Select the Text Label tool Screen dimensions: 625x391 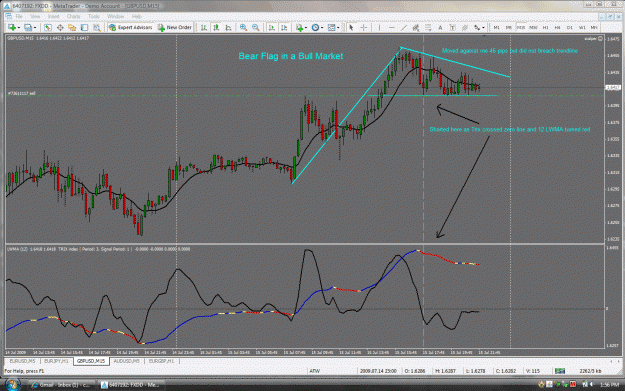click(x=452, y=28)
